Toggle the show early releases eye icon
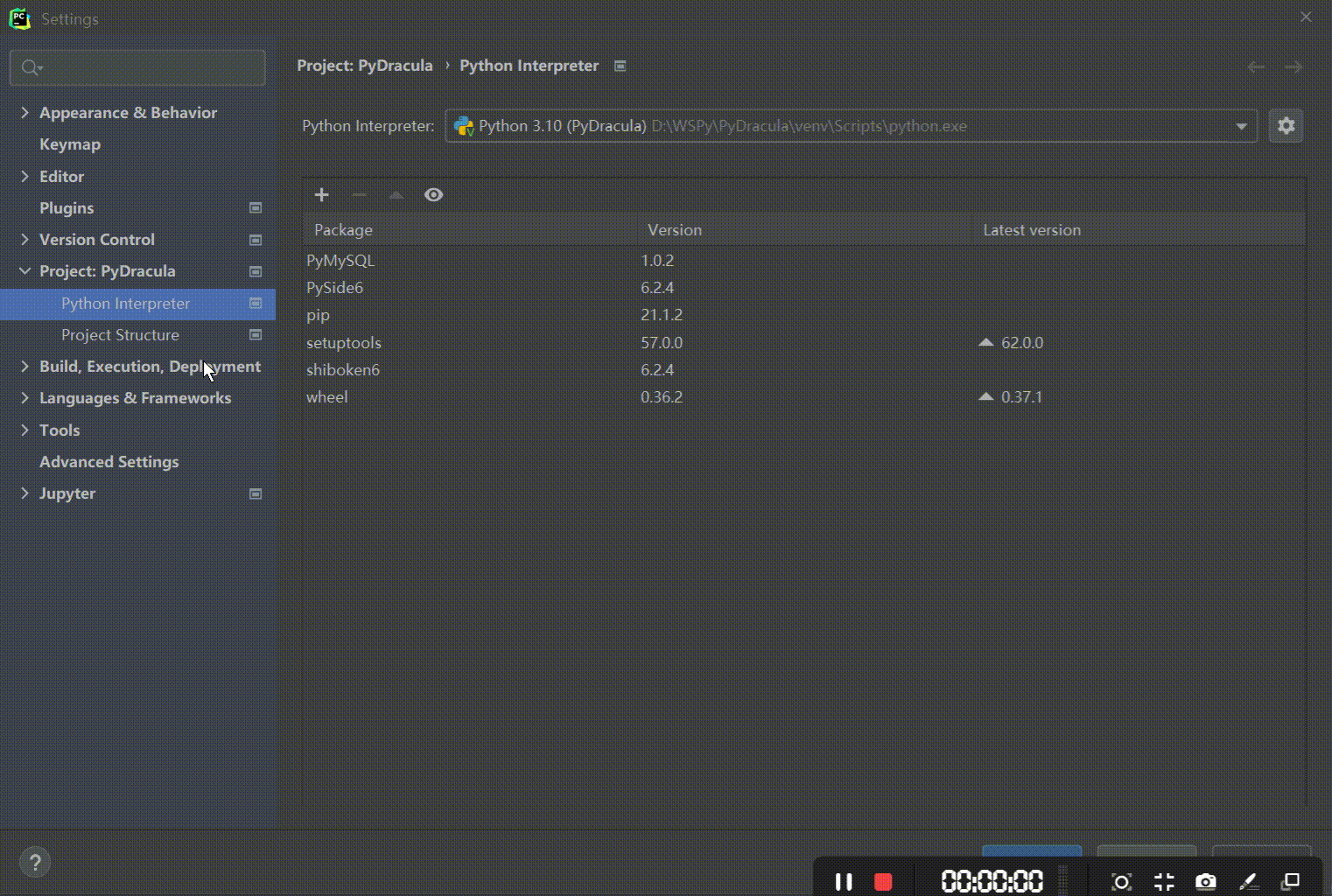Screen dimensions: 1332x896 [433, 195]
